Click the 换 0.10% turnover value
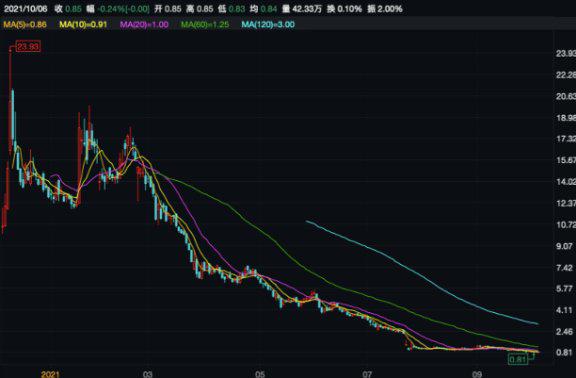The image size is (576, 378). pos(344,9)
